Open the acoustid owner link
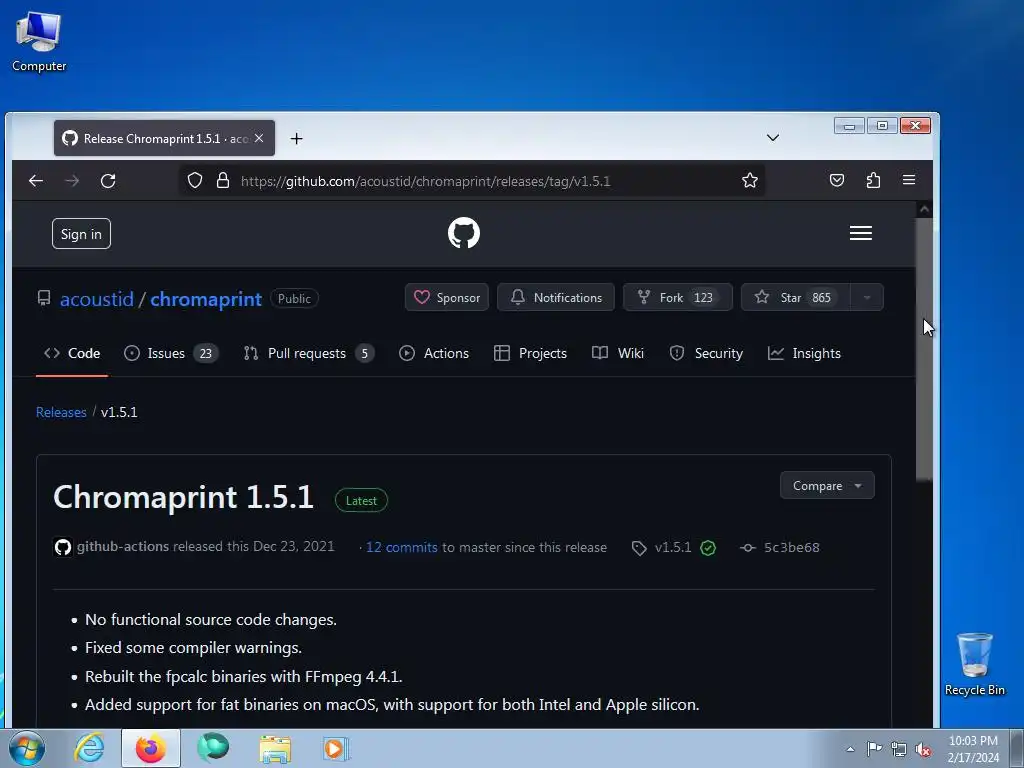The width and height of the screenshot is (1024, 768). [97, 299]
